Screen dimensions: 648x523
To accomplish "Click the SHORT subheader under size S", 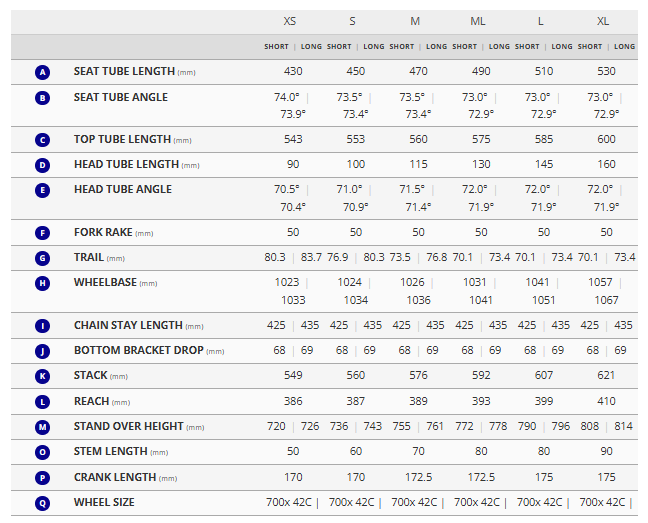I will [339, 47].
